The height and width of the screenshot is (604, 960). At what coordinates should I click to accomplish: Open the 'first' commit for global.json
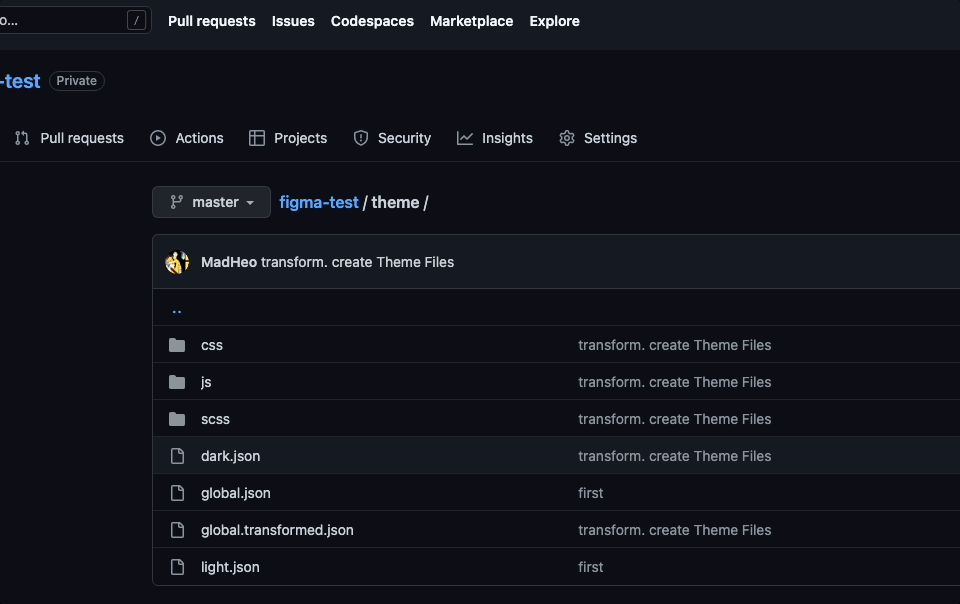[591, 493]
